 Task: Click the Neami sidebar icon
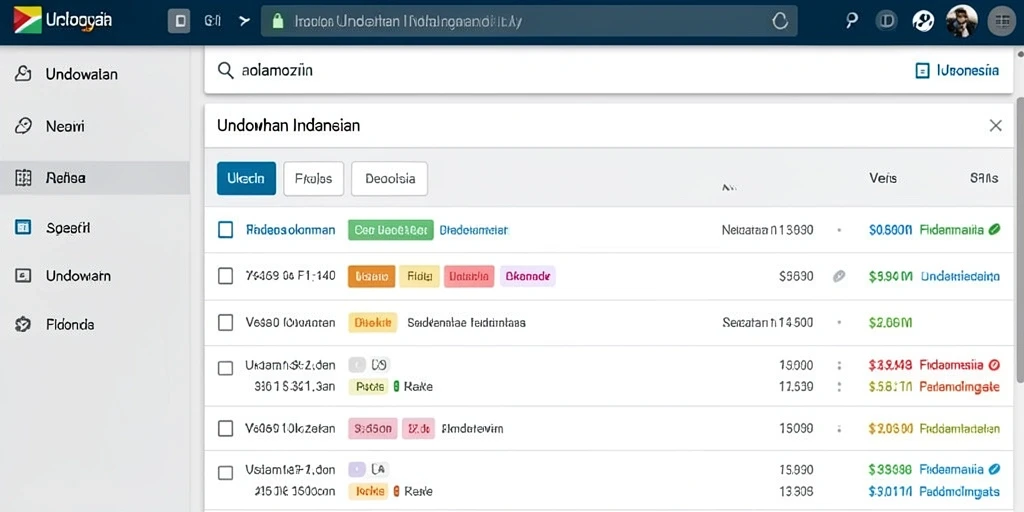[23, 126]
